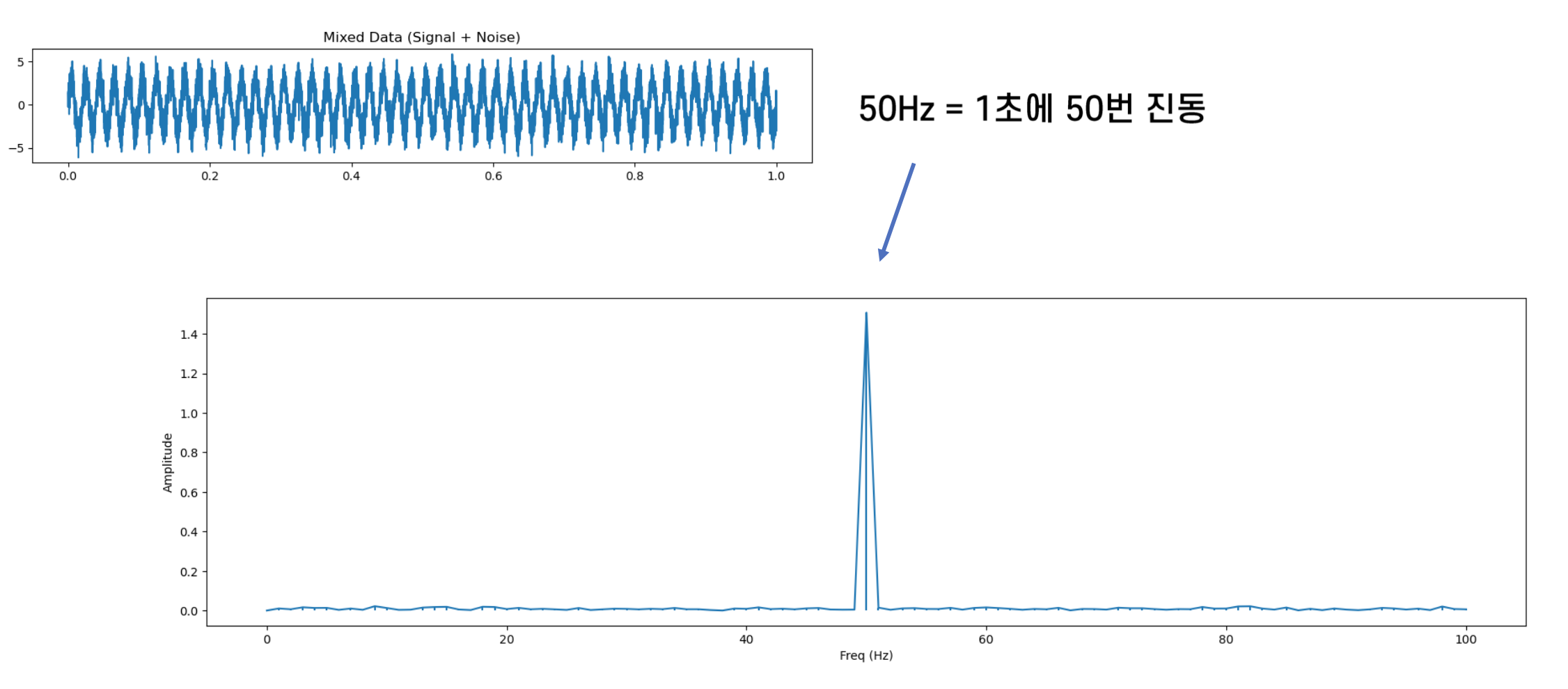1568x689 pixels.
Task: Click the 100 tick on frequency axis
Action: pos(1466,640)
